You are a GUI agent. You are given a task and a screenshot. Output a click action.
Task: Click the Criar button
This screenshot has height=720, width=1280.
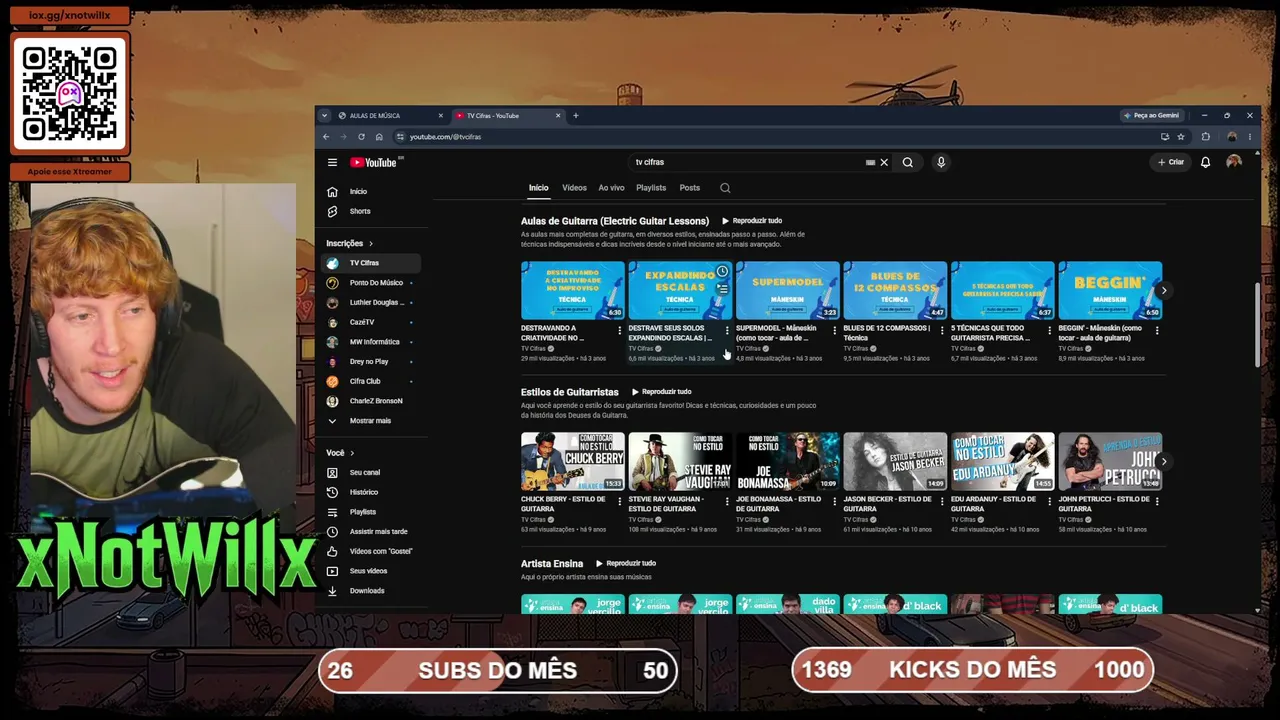[1171, 162]
